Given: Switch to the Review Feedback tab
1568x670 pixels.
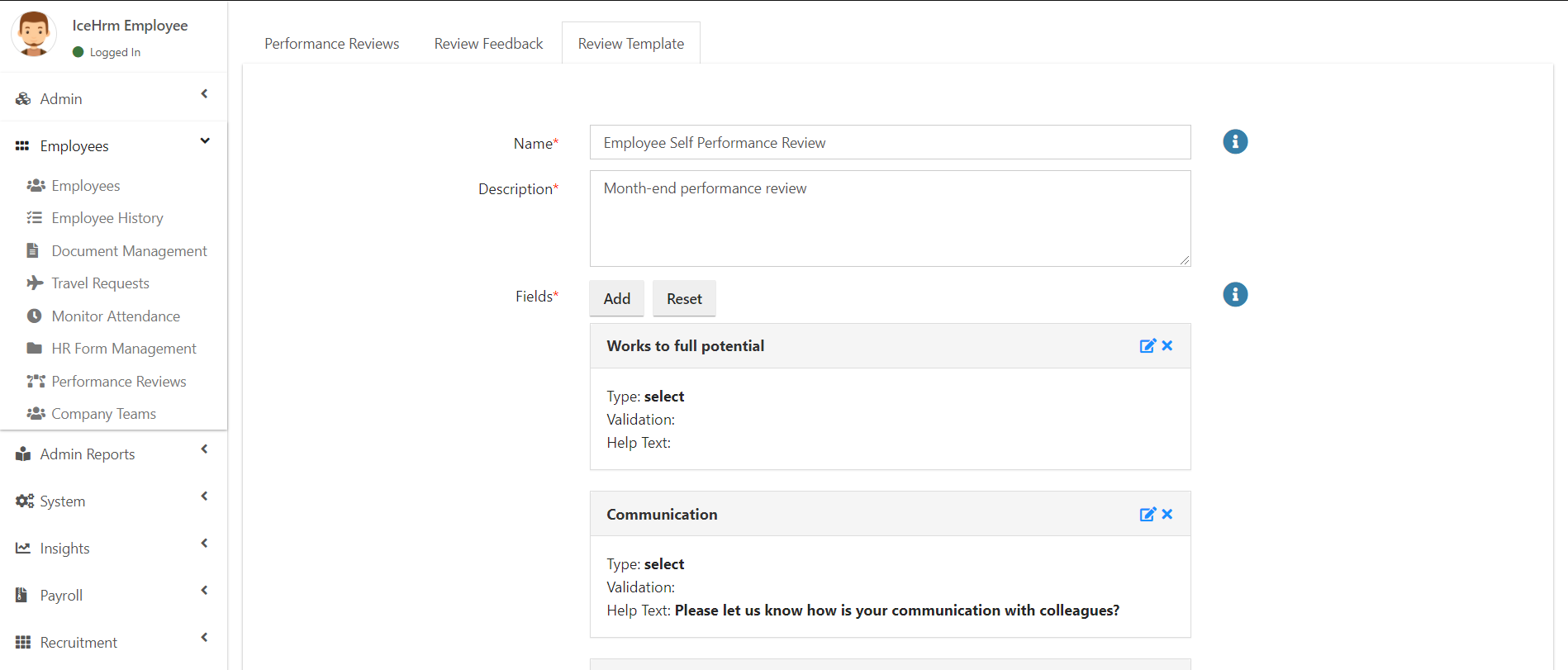Looking at the screenshot, I should coord(488,44).
